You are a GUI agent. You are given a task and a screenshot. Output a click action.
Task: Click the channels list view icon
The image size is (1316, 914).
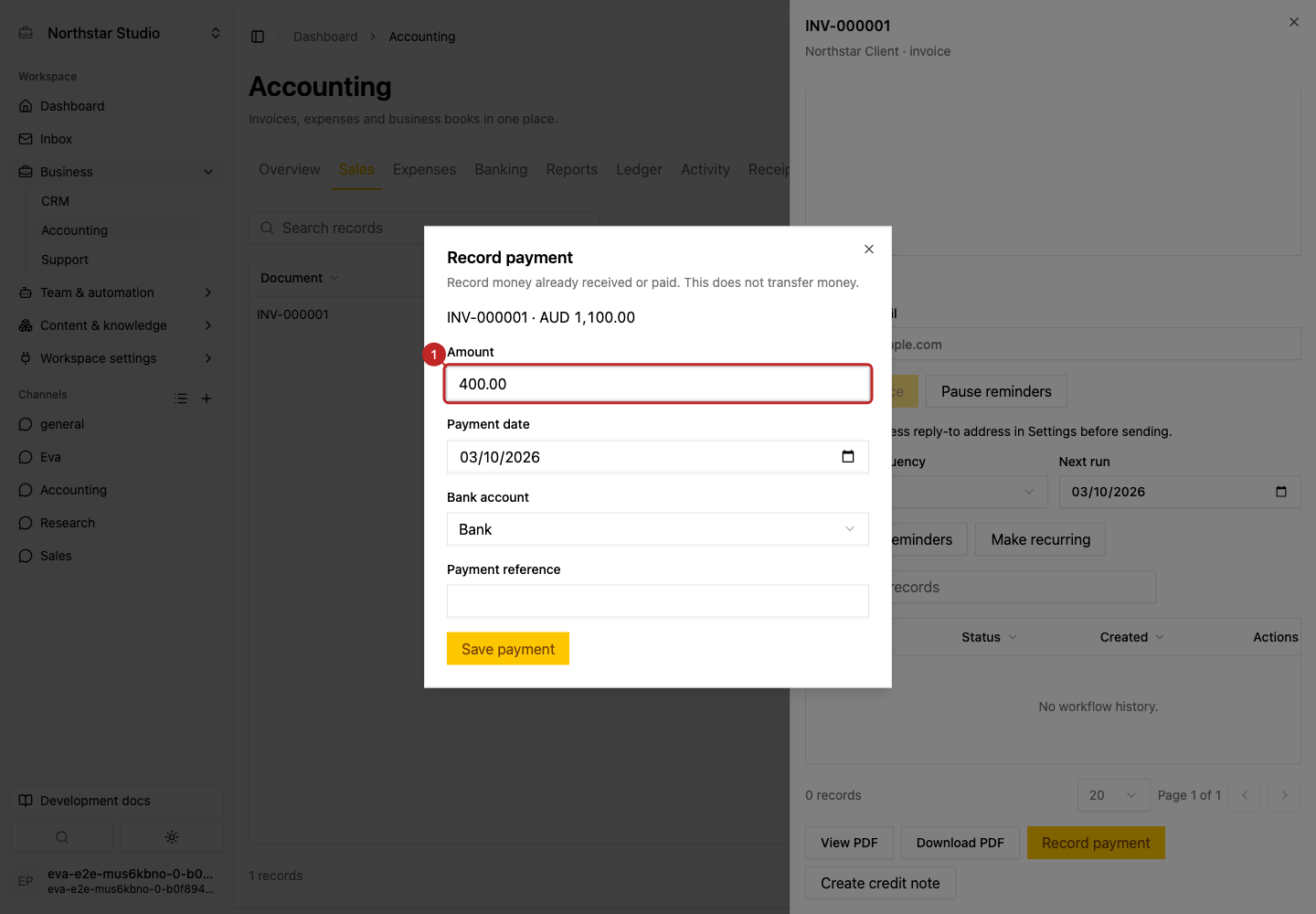181,399
